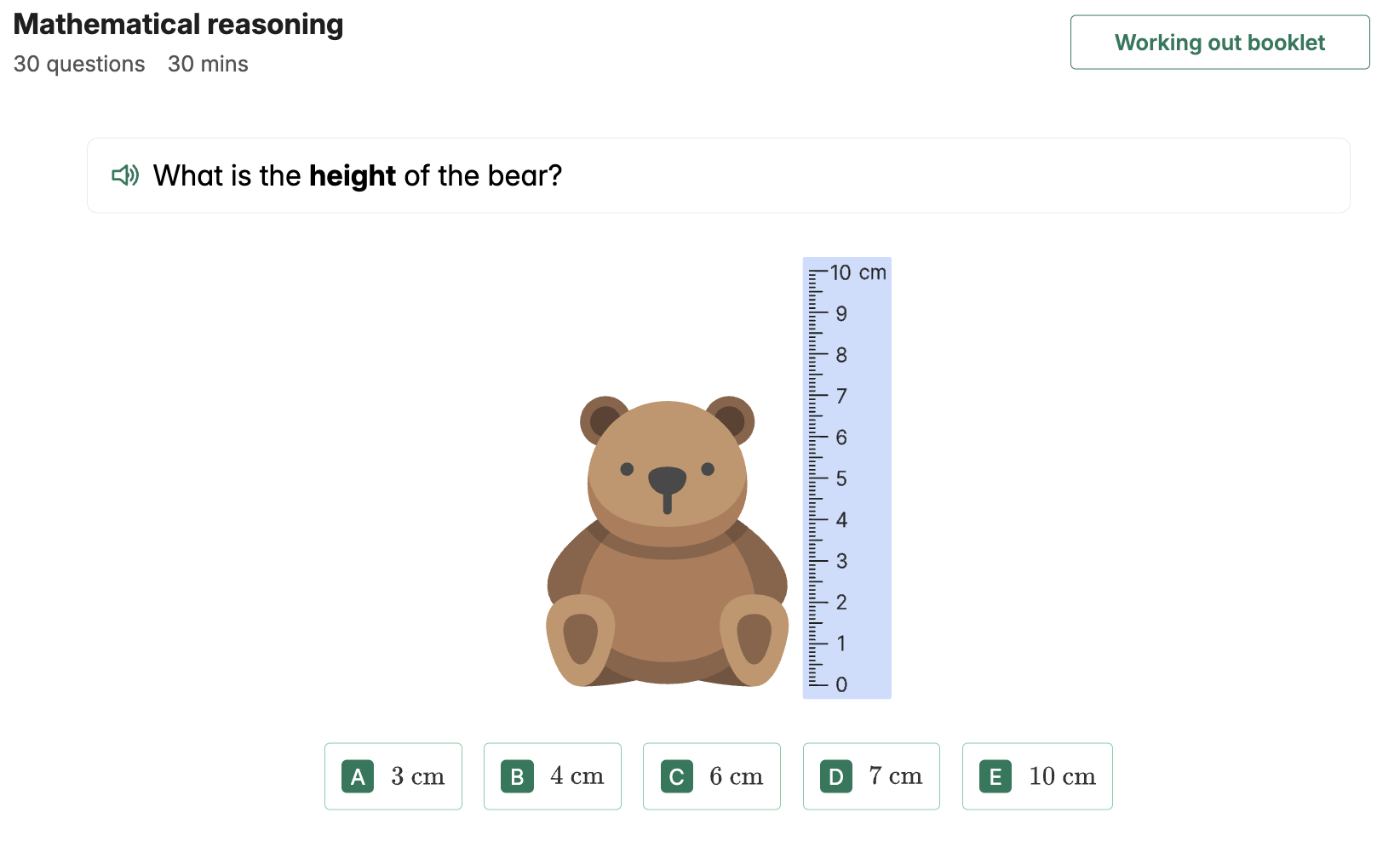Click the number 5 on the ruler
1400x841 pixels.
(841, 478)
